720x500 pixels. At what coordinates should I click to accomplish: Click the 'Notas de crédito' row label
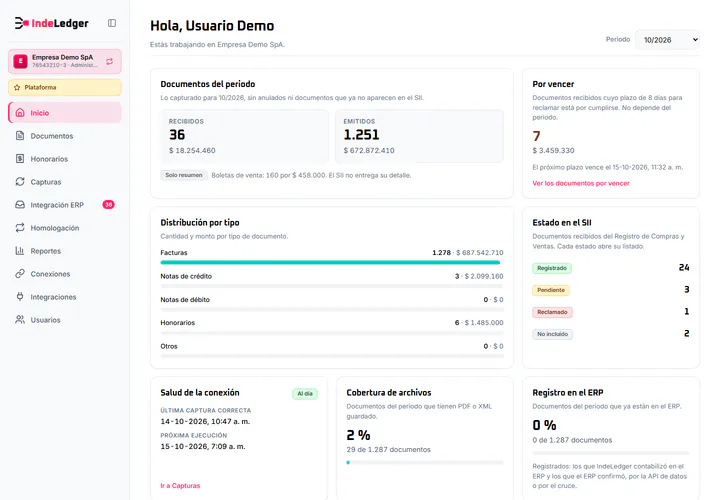pyautogui.click(x=186, y=276)
